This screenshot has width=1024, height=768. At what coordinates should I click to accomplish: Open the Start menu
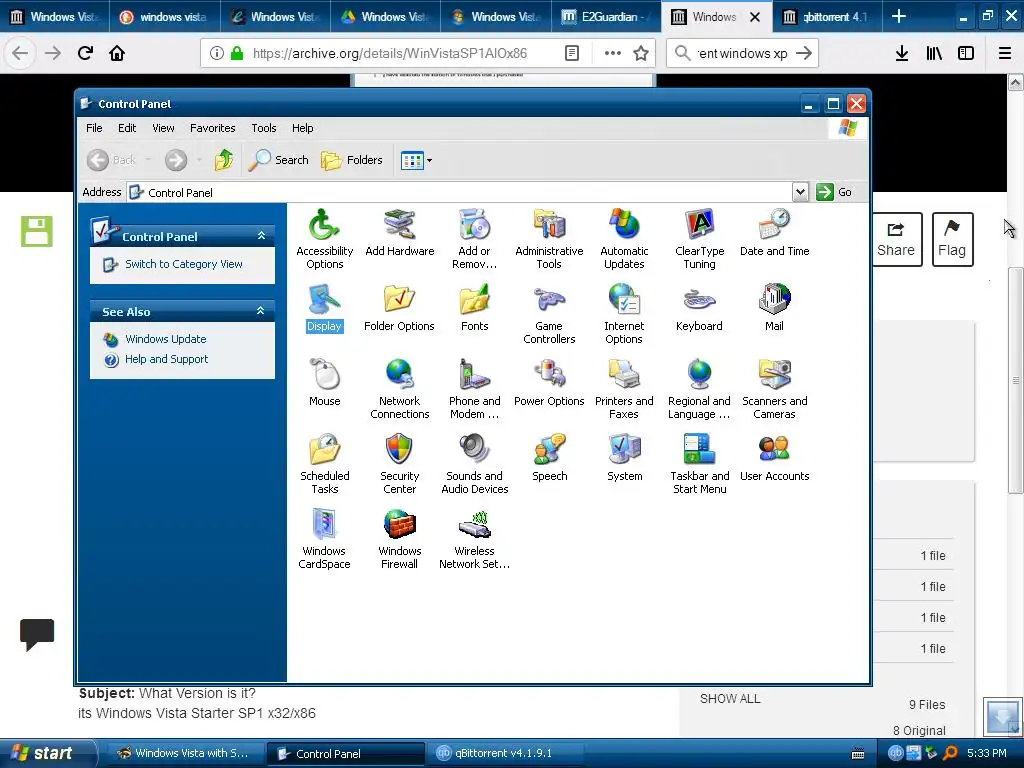[x=47, y=753]
